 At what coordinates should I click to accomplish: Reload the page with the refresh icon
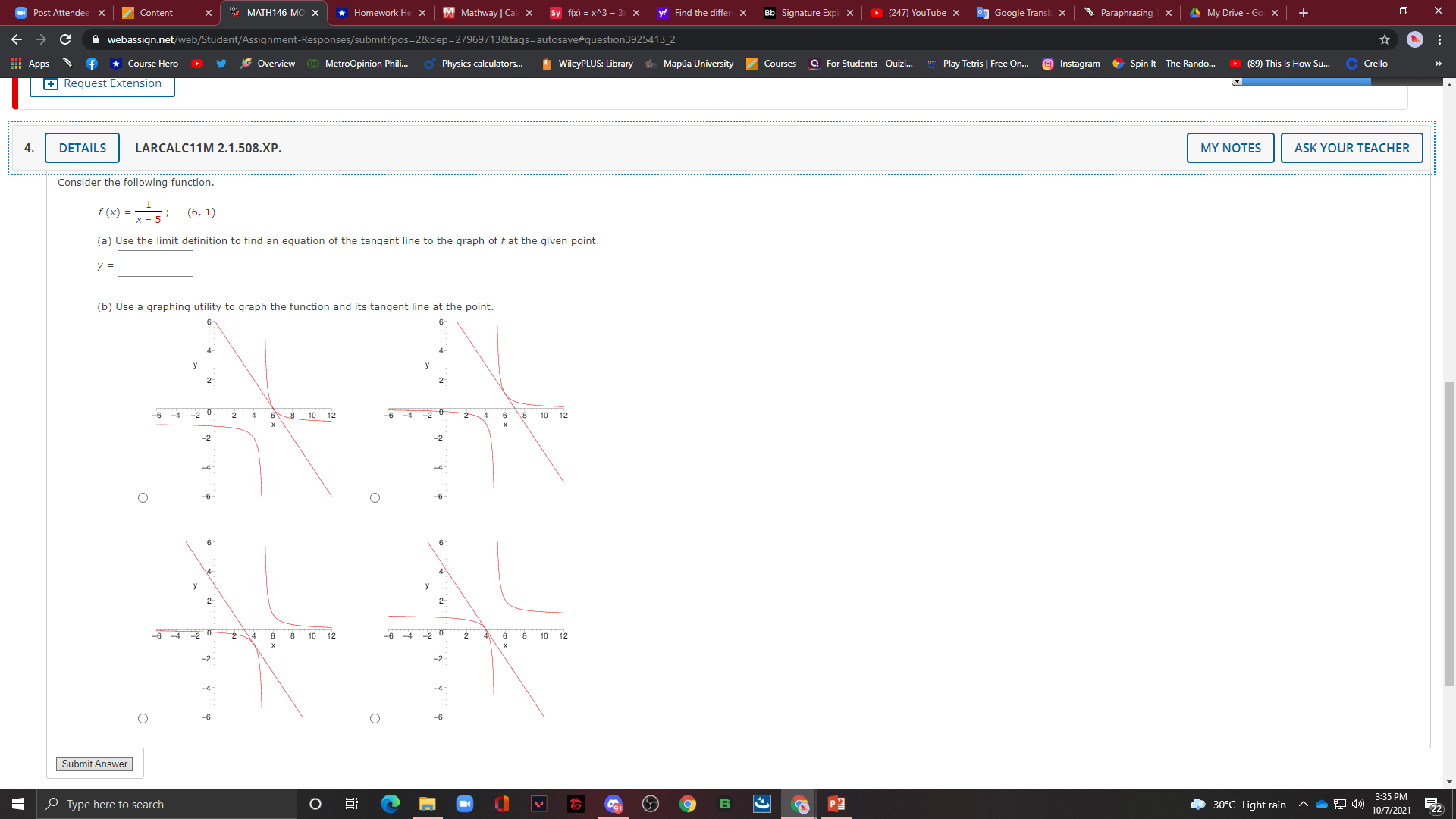click(65, 39)
